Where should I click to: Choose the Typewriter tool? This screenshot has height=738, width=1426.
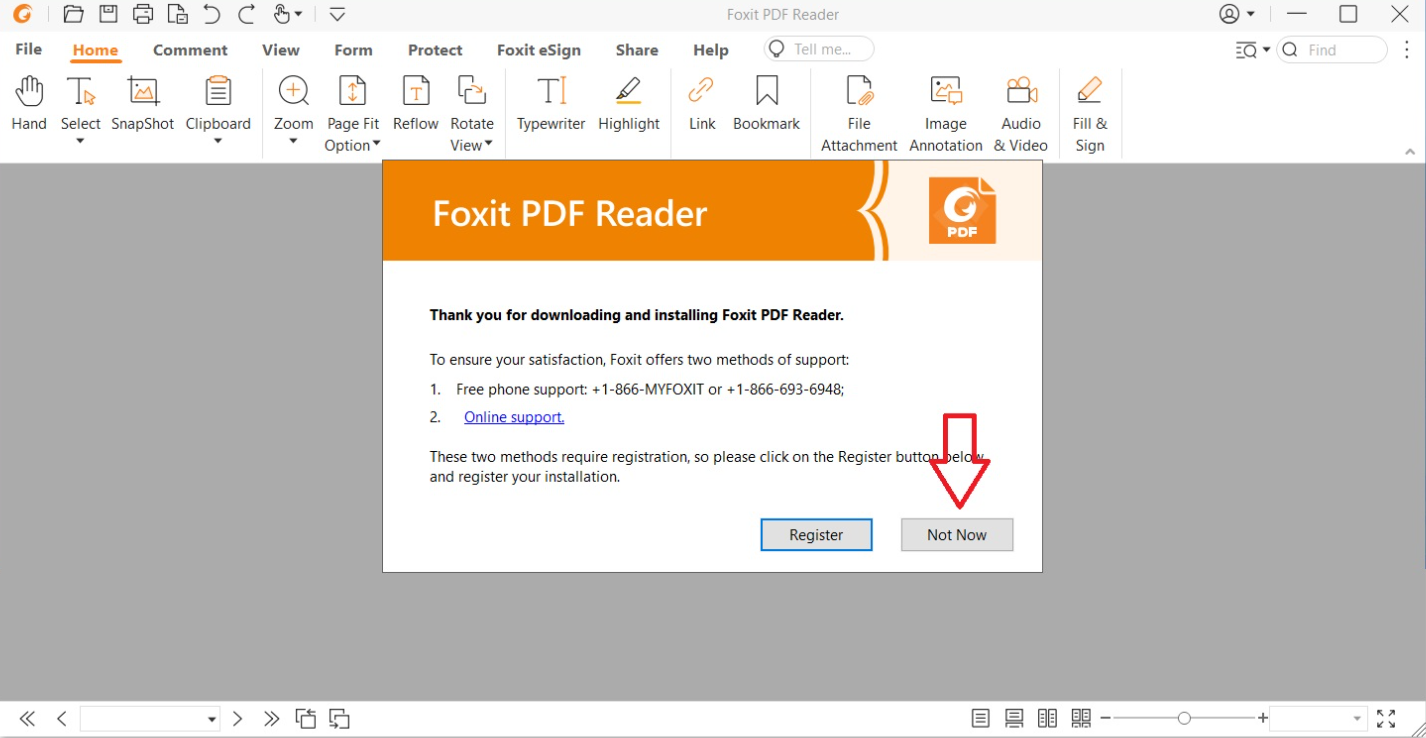click(551, 104)
